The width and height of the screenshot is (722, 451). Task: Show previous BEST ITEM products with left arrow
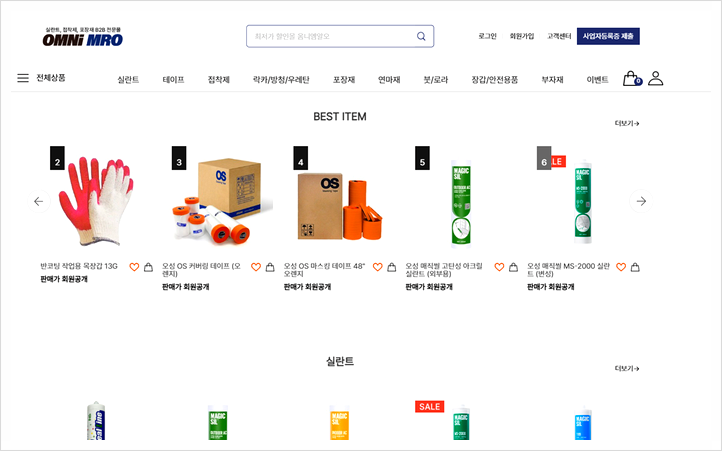point(39,201)
